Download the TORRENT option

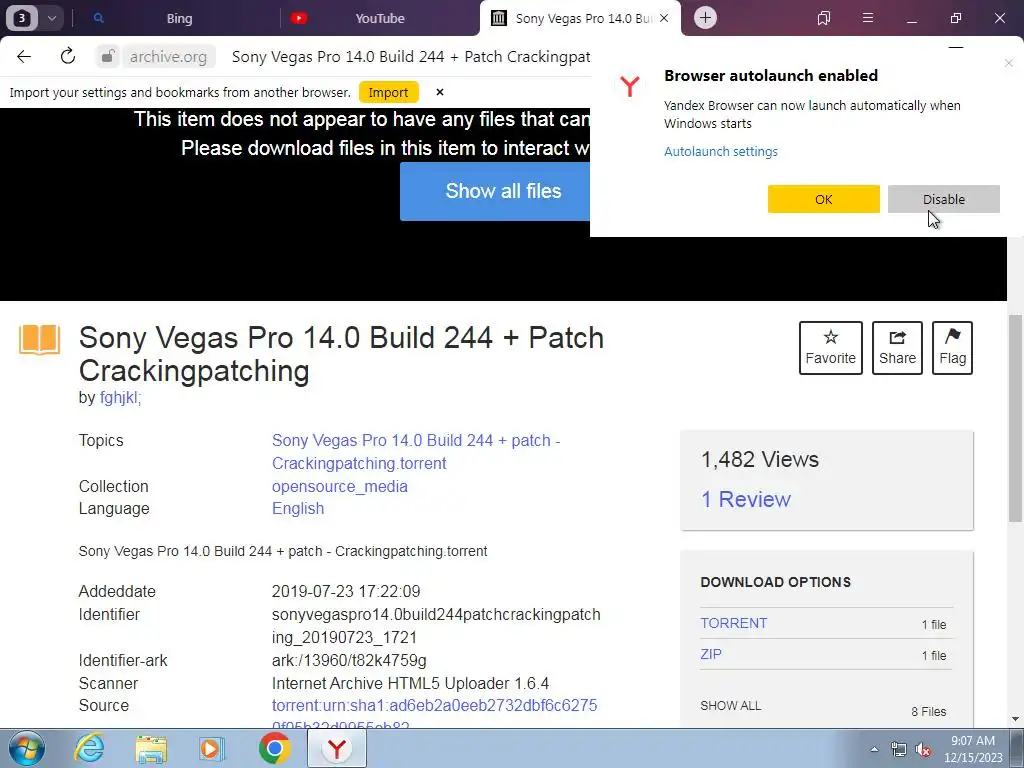click(734, 623)
